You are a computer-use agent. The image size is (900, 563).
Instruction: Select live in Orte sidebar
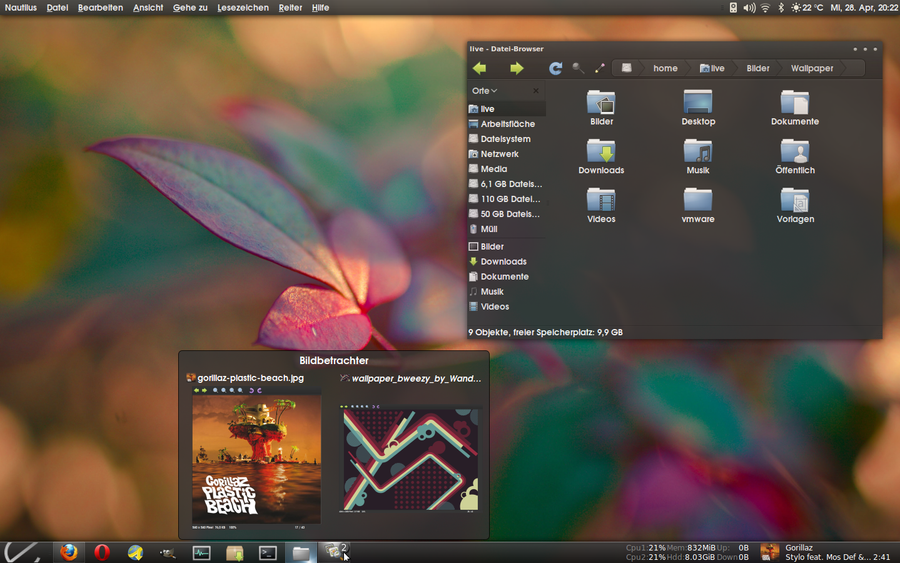[506, 108]
